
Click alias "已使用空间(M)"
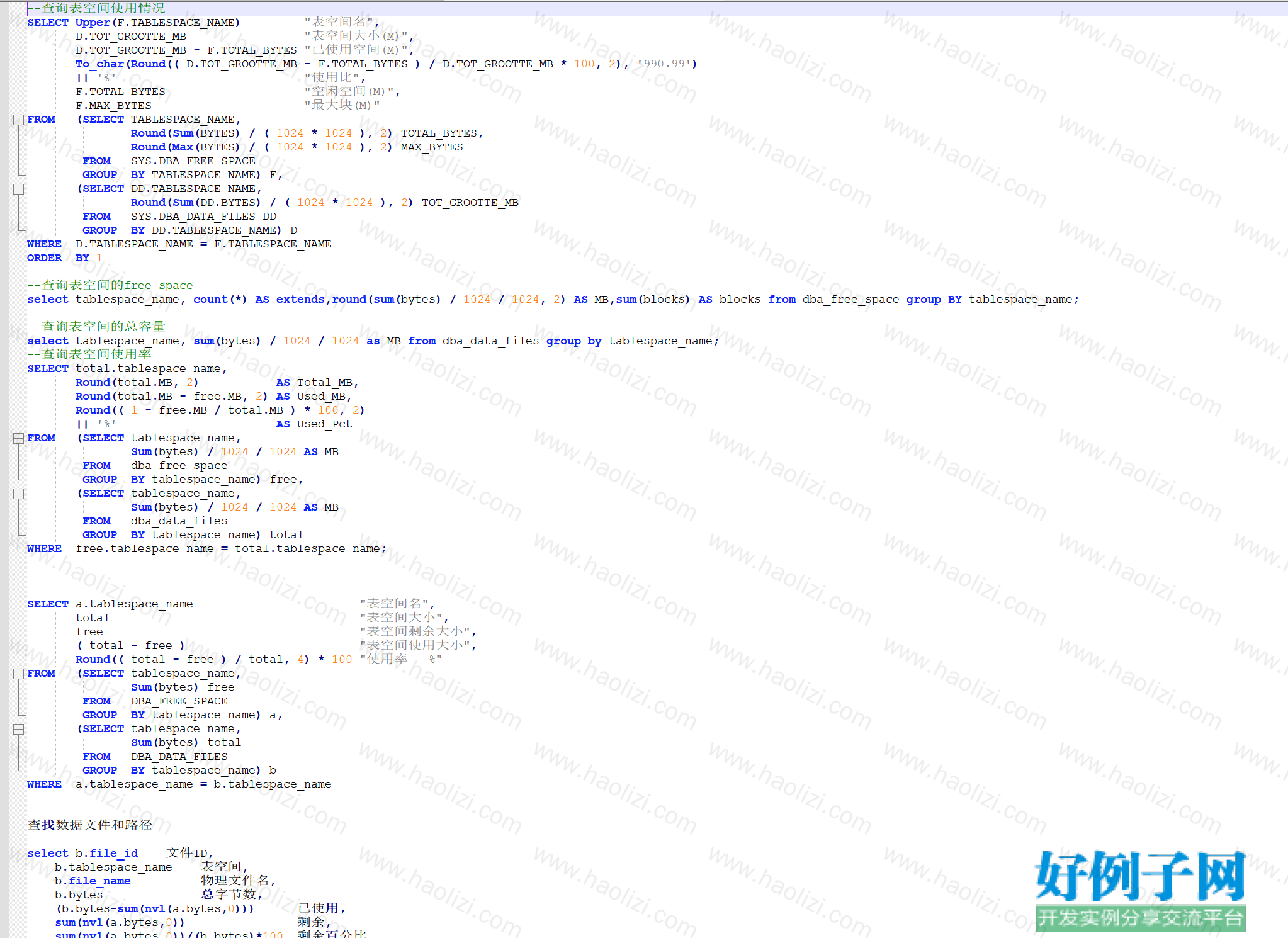click(x=356, y=50)
